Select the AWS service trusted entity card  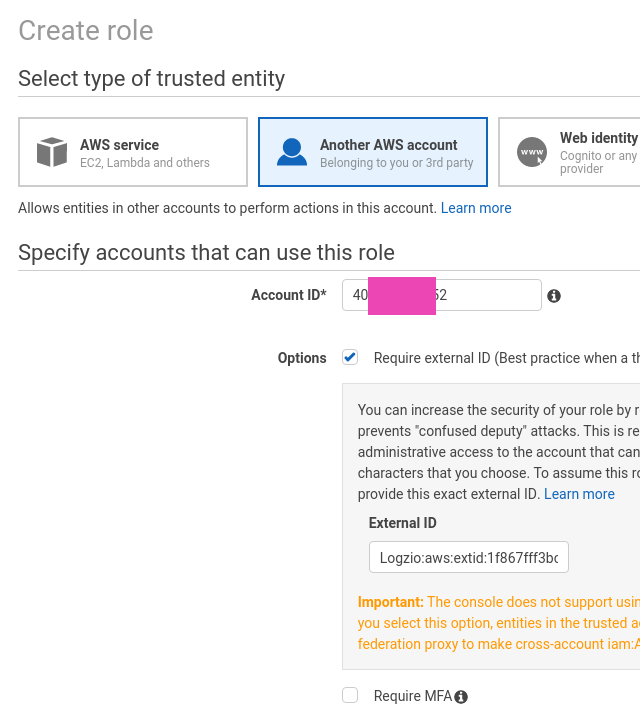point(133,152)
